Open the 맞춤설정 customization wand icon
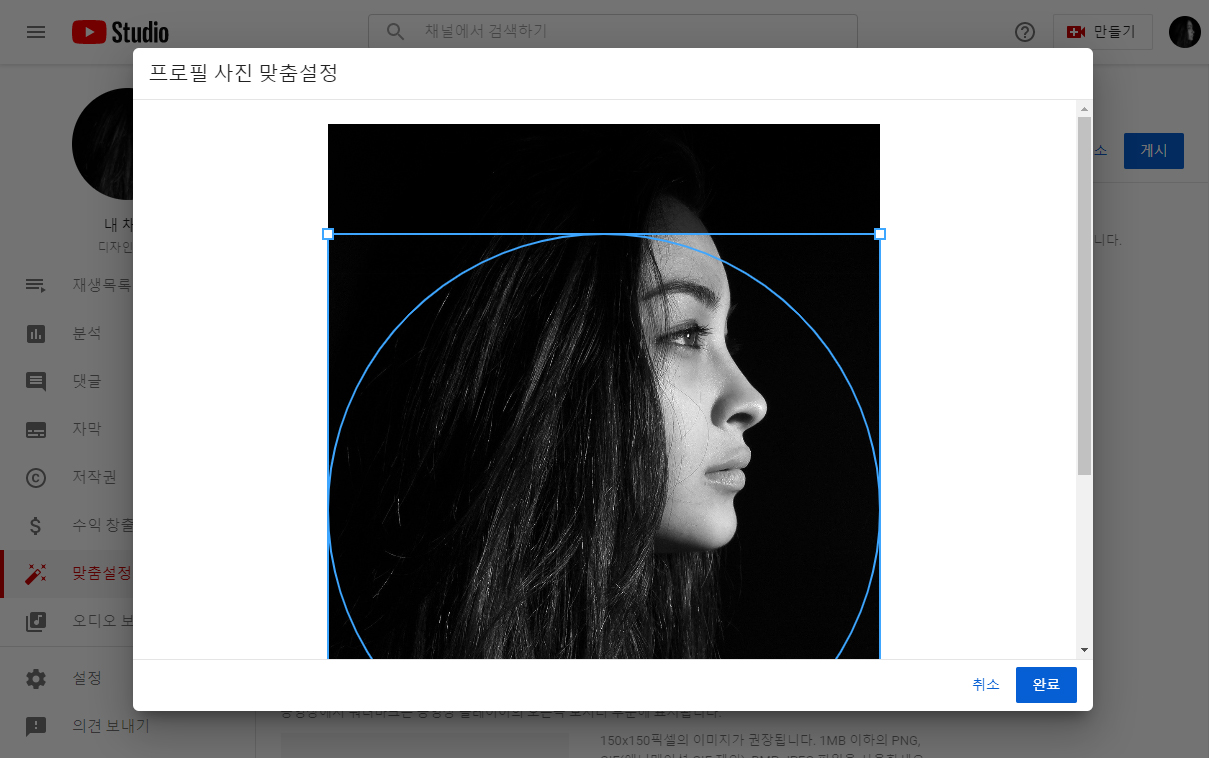 pyautogui.click(x=36, y=574)
